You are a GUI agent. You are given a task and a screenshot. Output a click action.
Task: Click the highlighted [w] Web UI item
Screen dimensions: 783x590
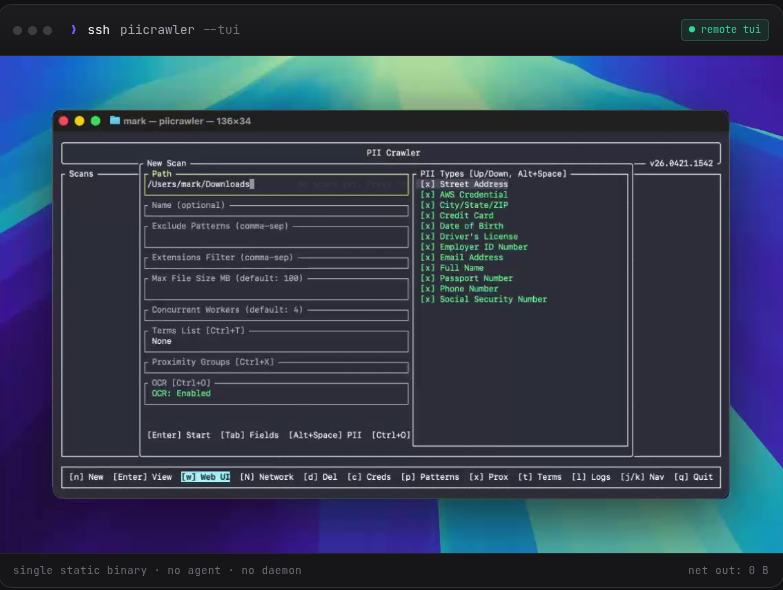(205, 477)
